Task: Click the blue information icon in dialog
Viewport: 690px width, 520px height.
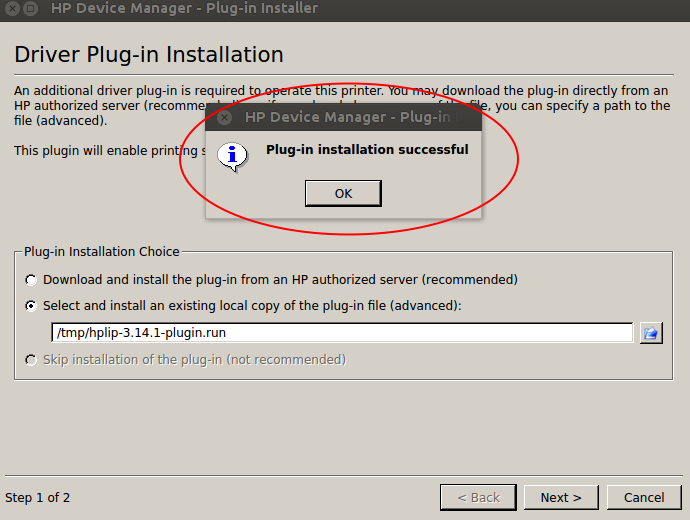Action: point(232,157)
